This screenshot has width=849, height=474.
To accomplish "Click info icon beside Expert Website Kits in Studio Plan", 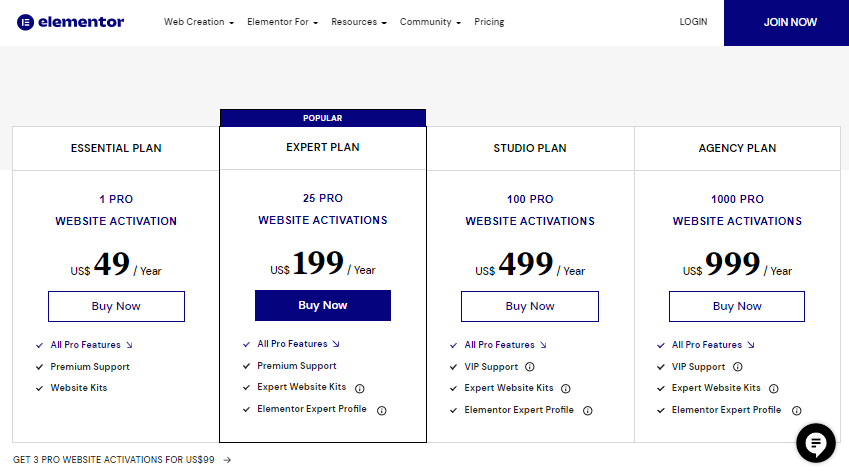I will tap(566, 388).
